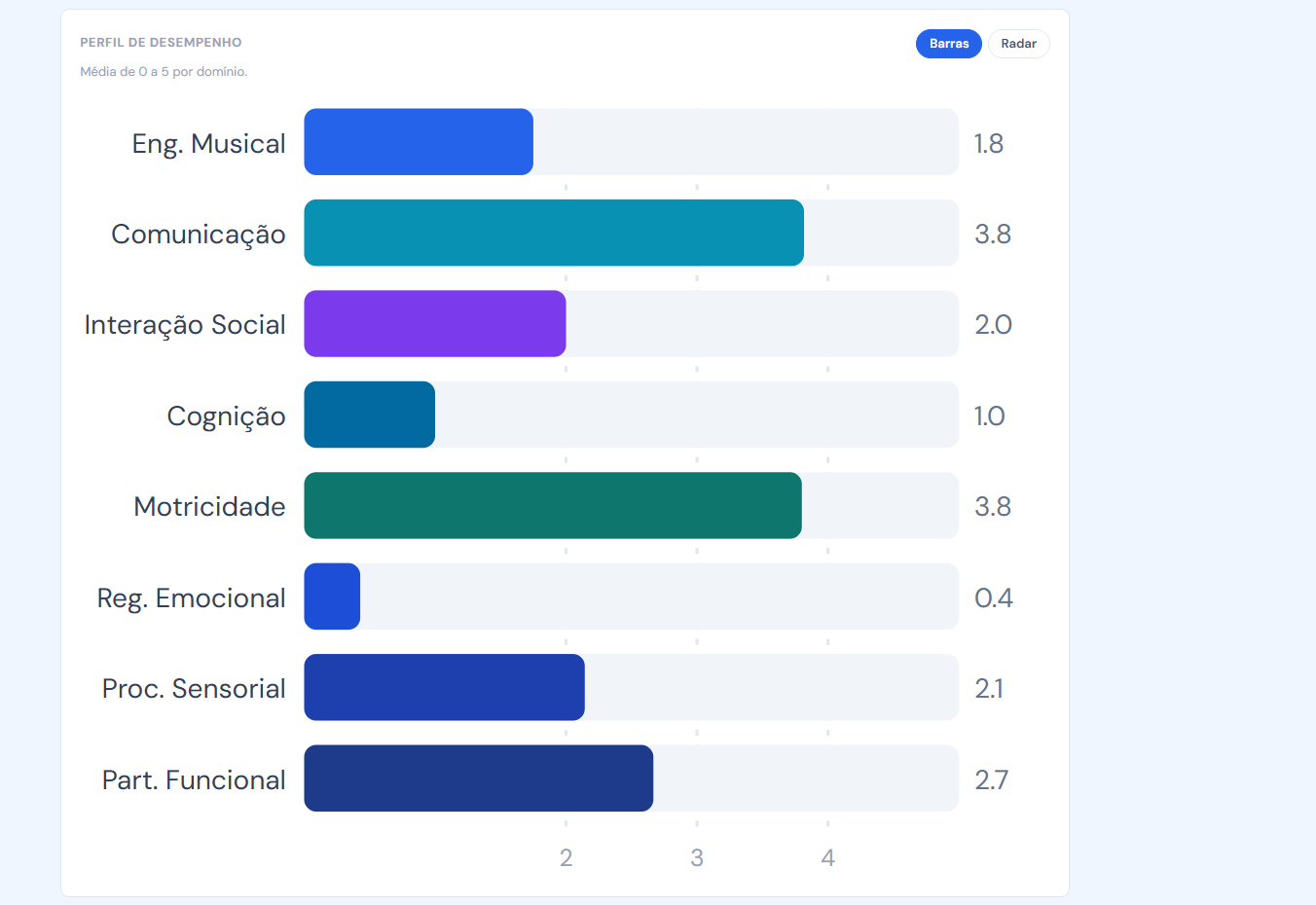Click the Reg. Emocional label
This screenshot has width=1316, height=905.
192,598
